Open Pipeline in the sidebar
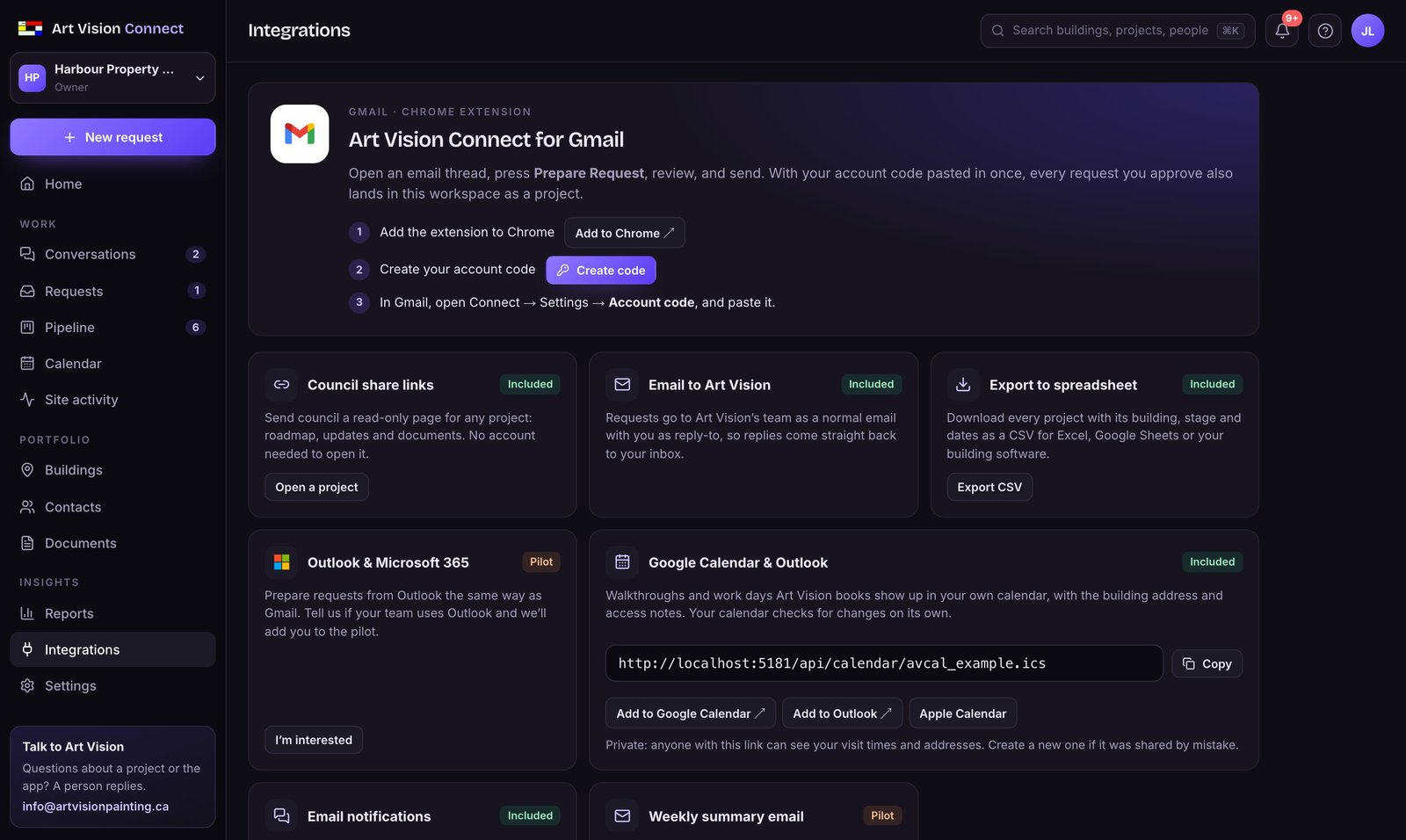 pos(112,327)
